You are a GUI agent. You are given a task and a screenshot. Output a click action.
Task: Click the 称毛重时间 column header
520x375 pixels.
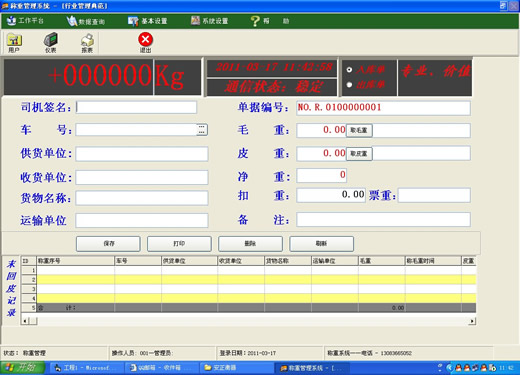[x=433, y=261]
